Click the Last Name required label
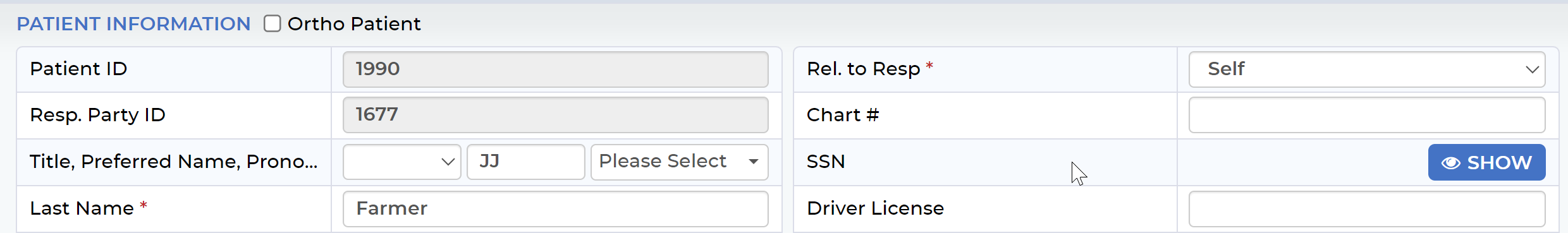This screenshot has height=233, width=1568. [x=89, y=208]
